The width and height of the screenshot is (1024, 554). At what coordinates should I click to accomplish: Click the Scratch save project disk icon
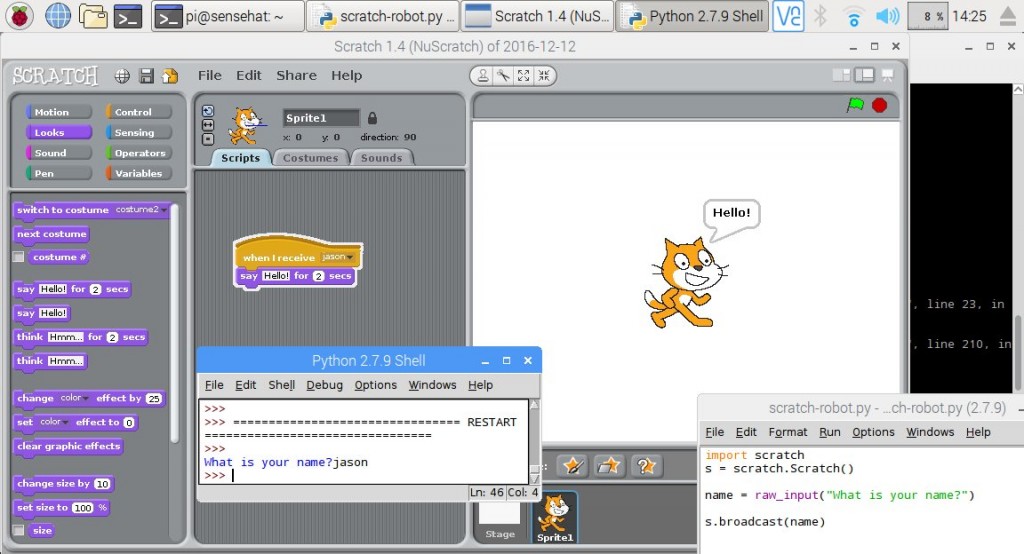(146, 76)
